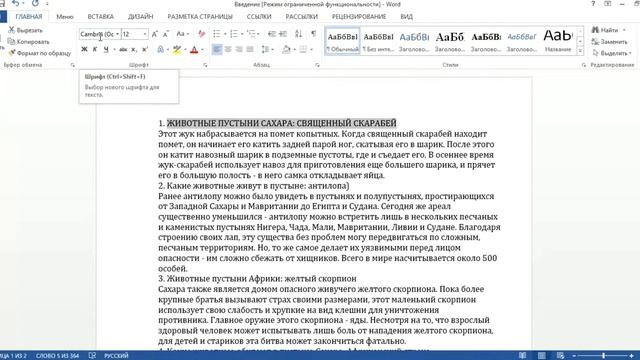Toggle bold Ж formatting

(84, 49)
